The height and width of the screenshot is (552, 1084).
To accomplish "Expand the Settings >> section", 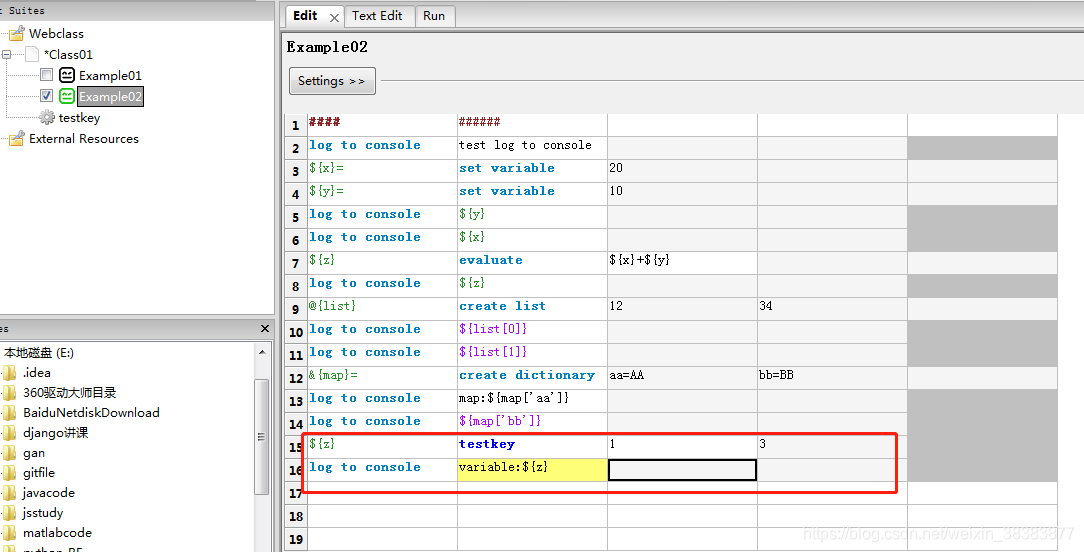I will pos(332,81).
